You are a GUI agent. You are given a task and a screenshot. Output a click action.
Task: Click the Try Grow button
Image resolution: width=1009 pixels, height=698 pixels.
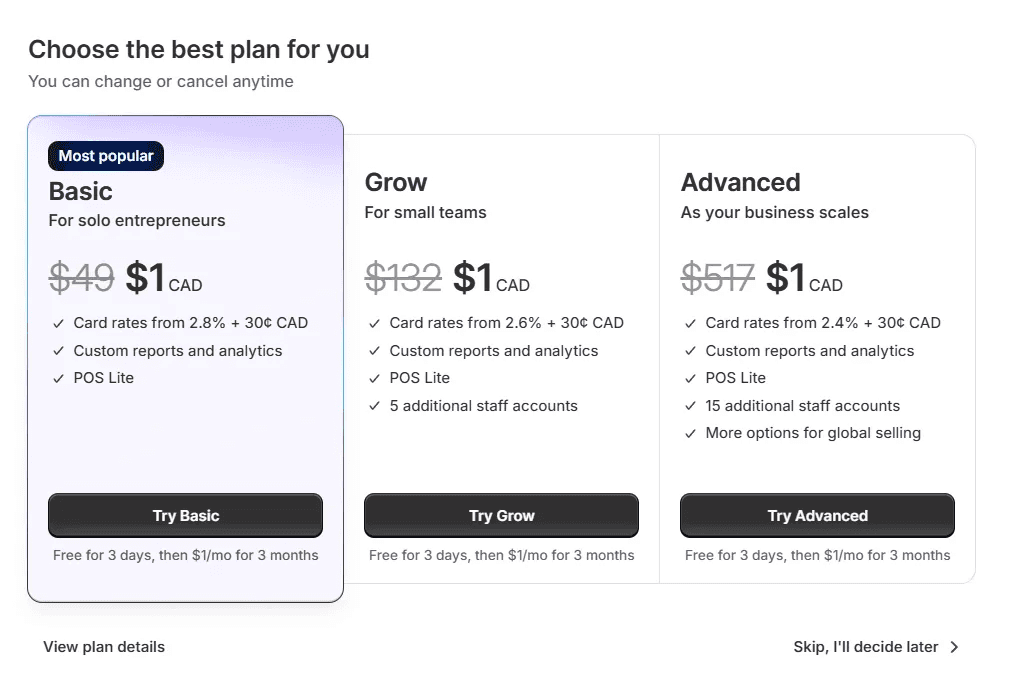(501, 515)
